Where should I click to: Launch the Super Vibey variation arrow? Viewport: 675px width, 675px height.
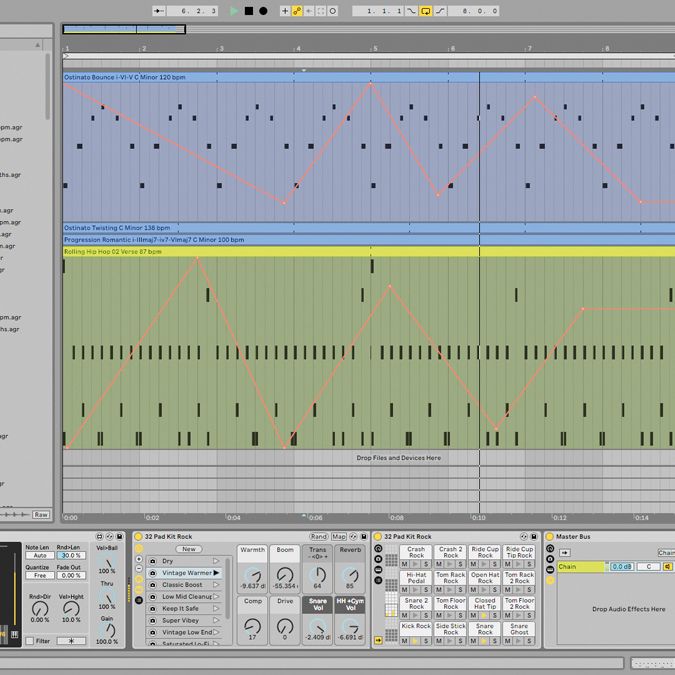(x=217, y=620)
